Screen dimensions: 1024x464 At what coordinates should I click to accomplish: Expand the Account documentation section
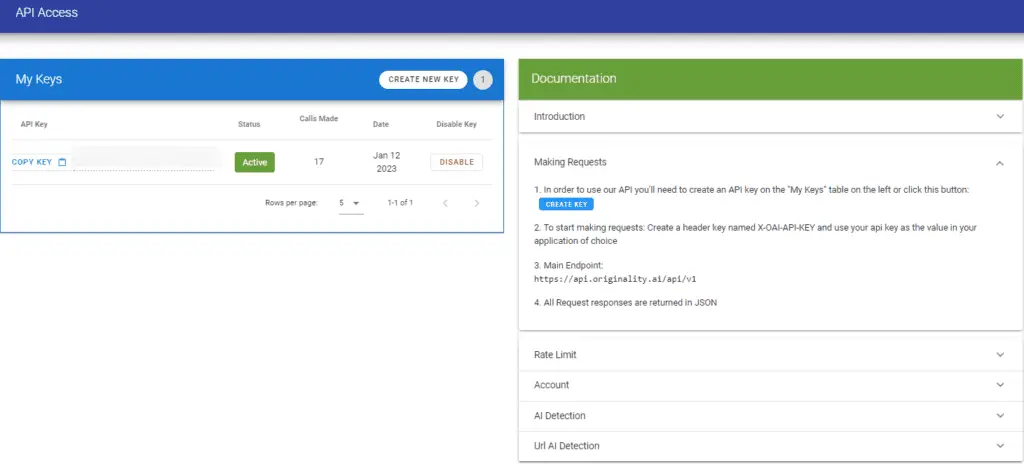point(771,385)
